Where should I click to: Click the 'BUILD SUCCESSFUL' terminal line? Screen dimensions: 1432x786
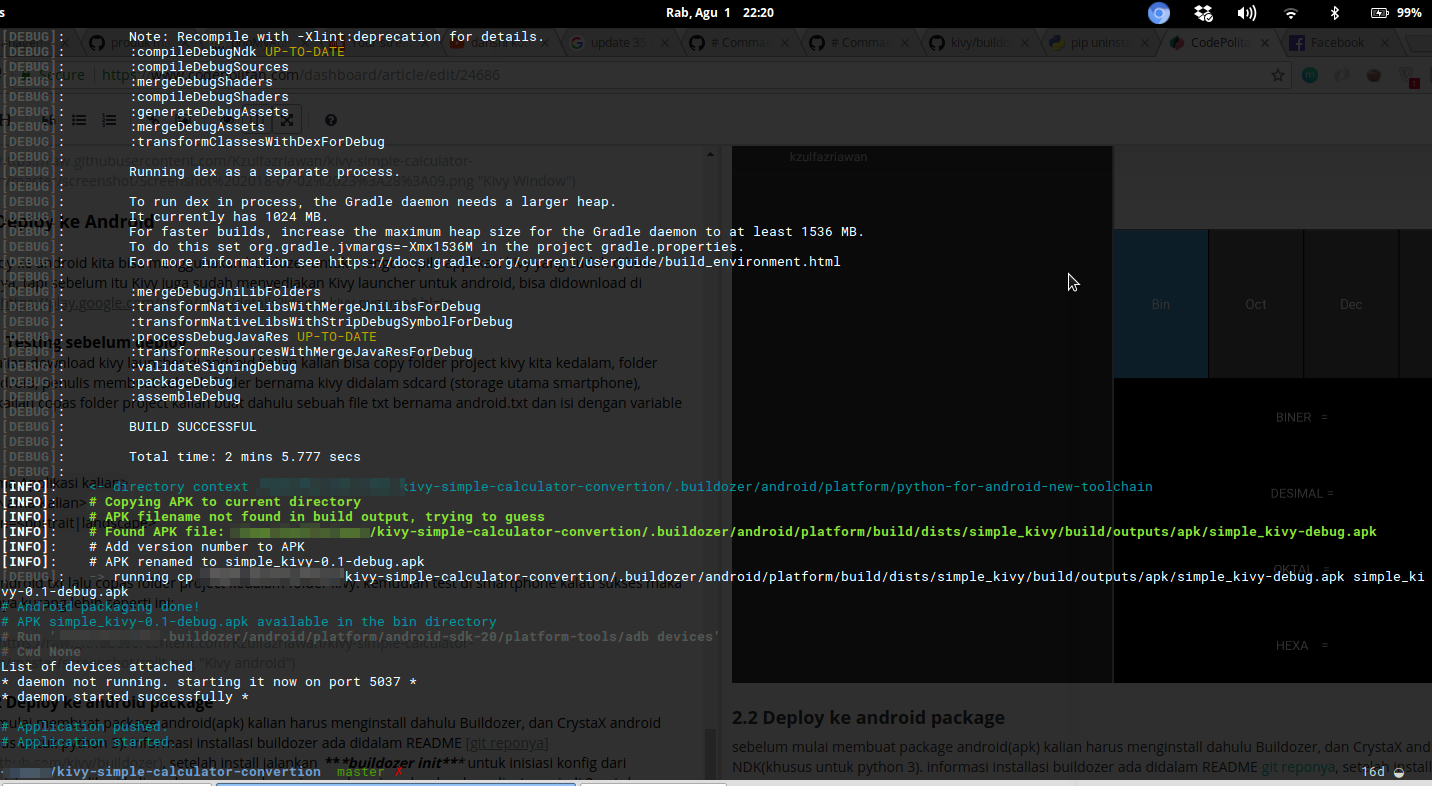[193, 426]
